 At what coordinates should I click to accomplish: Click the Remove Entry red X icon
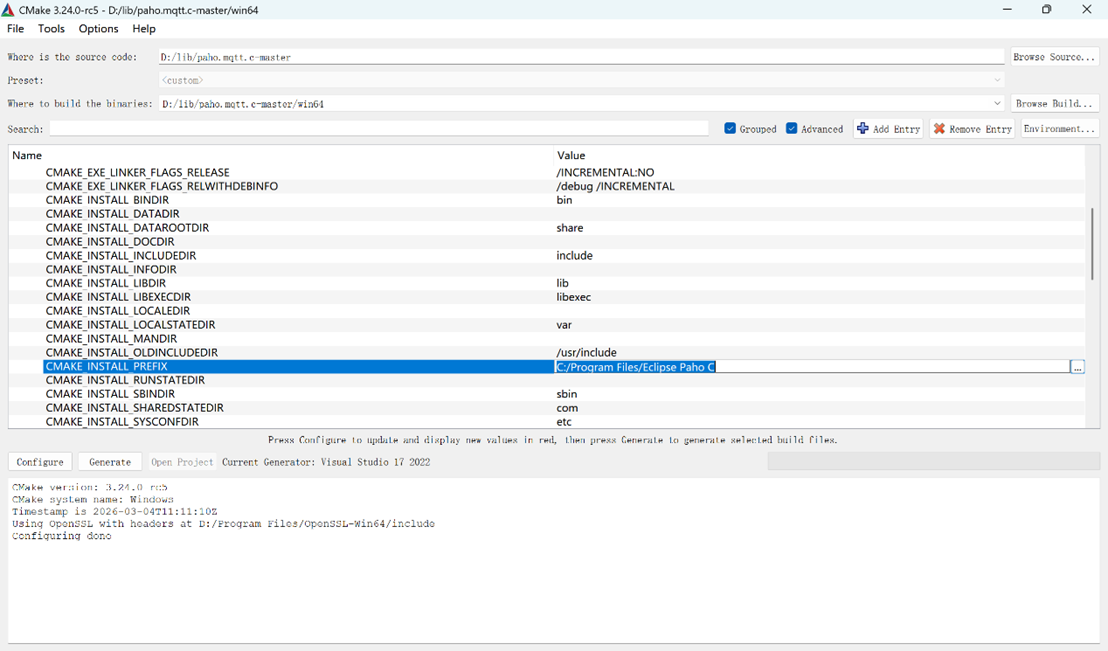939,129
